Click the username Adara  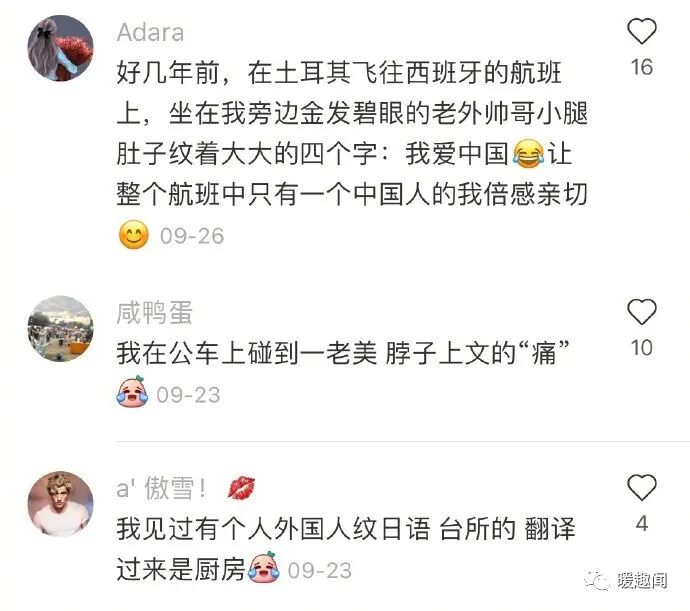150,33
